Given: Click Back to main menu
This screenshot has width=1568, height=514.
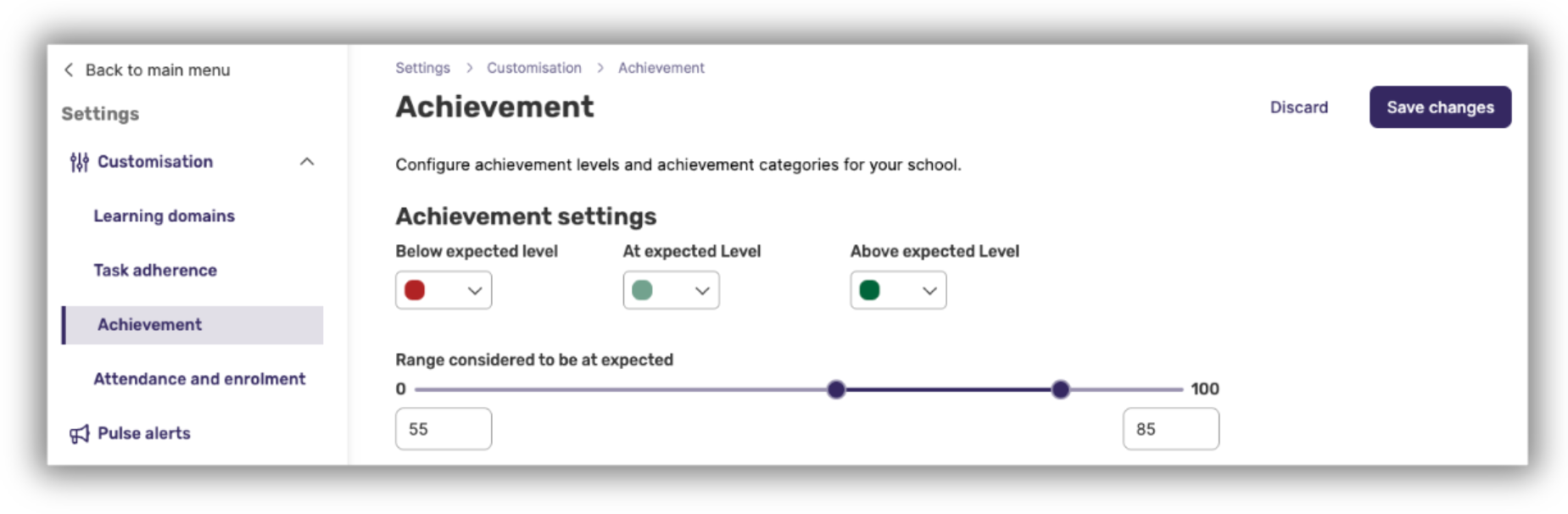Looking at the screenshot, I should (157, 70).
